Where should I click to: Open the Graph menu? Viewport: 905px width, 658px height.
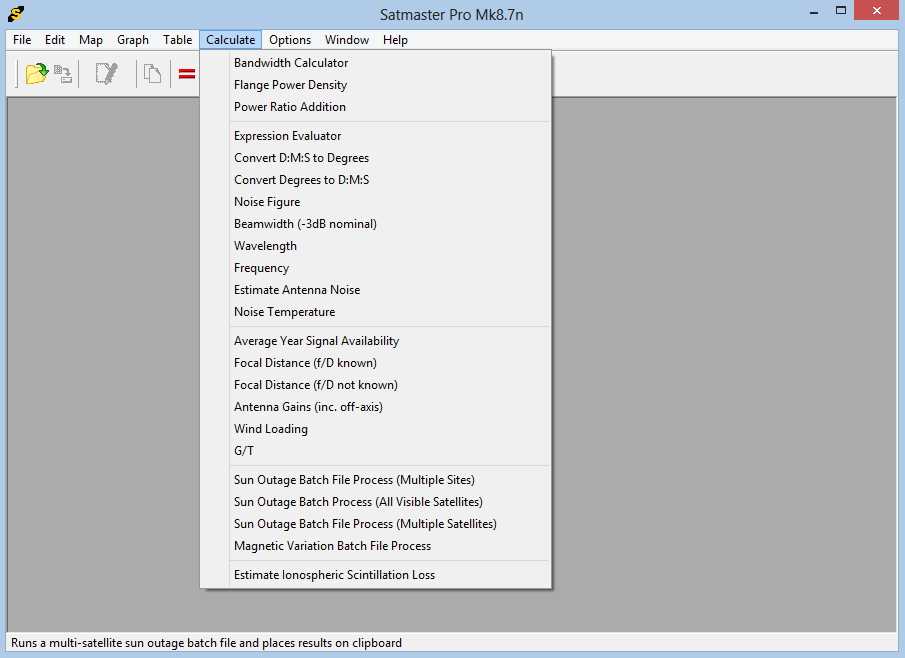tap(133, 40)
